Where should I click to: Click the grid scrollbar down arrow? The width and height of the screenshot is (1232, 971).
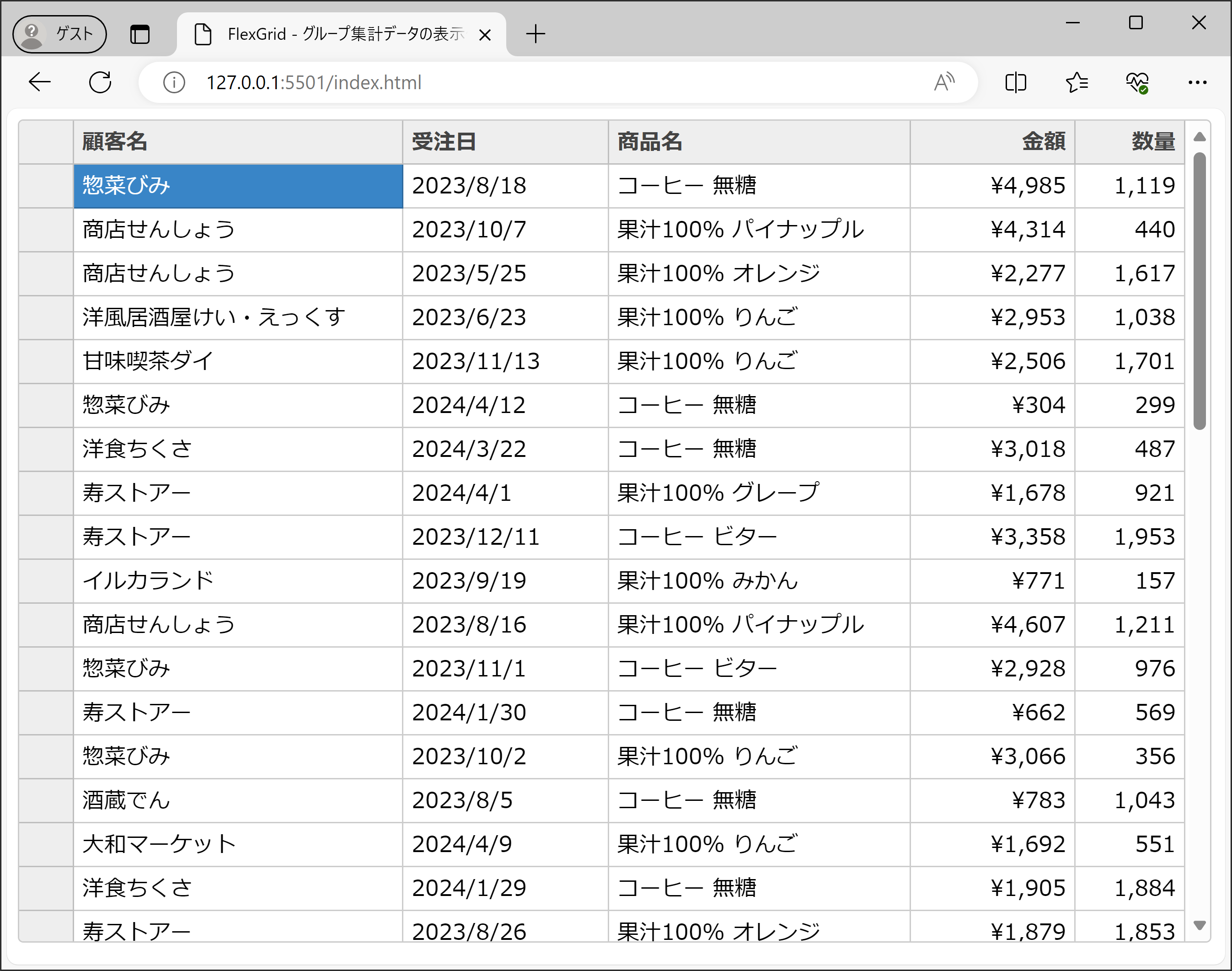coord(1200,926)
